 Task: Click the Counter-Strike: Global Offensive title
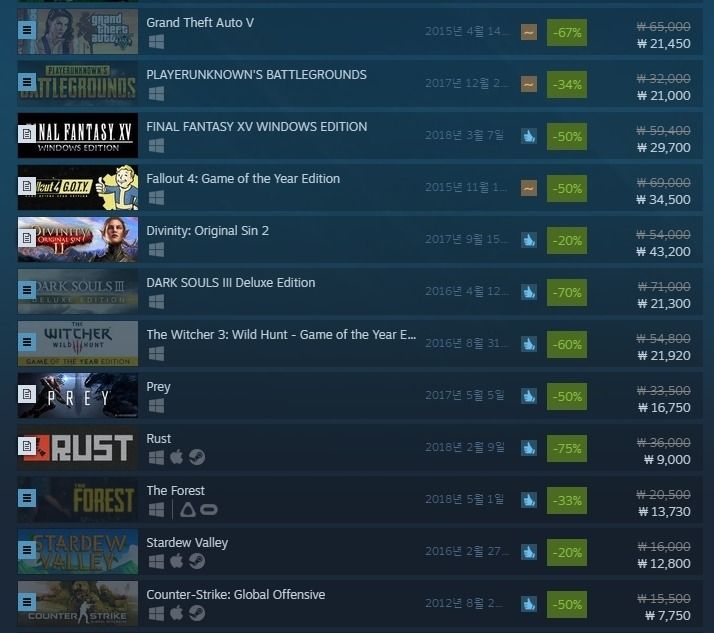pos(235,595)
